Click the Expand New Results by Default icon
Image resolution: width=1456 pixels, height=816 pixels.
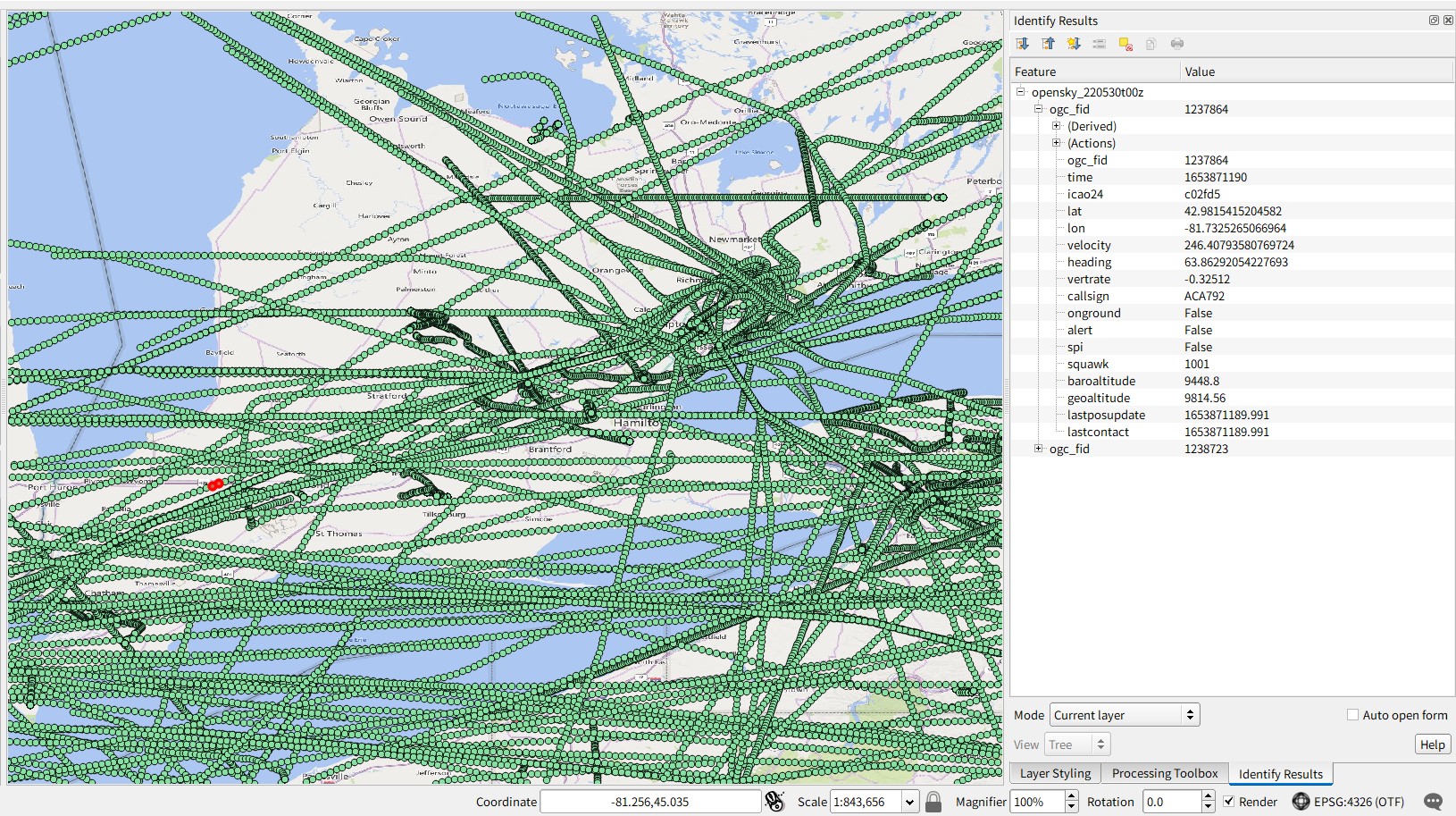1074,44
